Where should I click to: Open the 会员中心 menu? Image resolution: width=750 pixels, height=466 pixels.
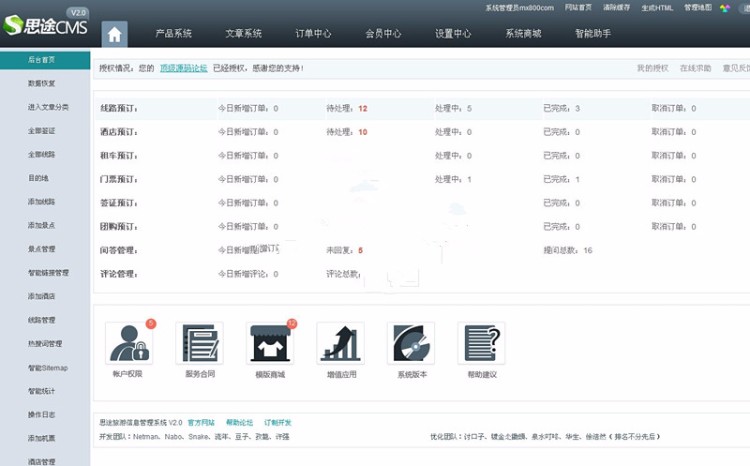pyautogui.click(x=383, y=33)
